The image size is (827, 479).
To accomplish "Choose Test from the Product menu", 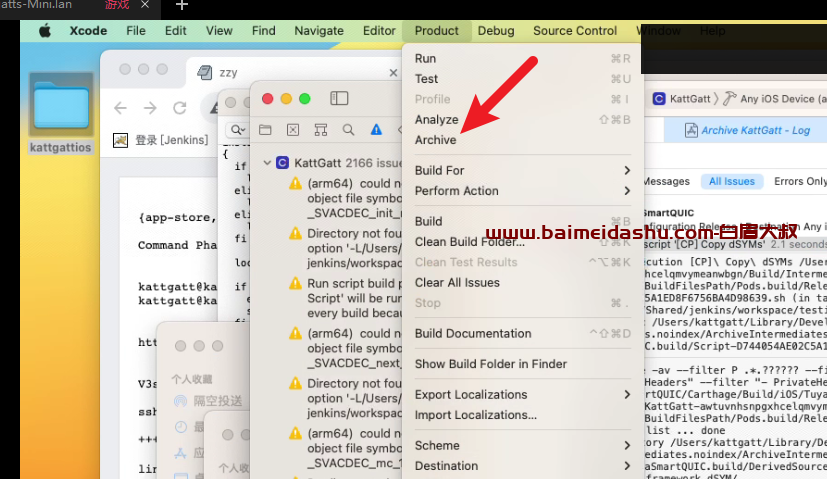I will click(522, 79).
